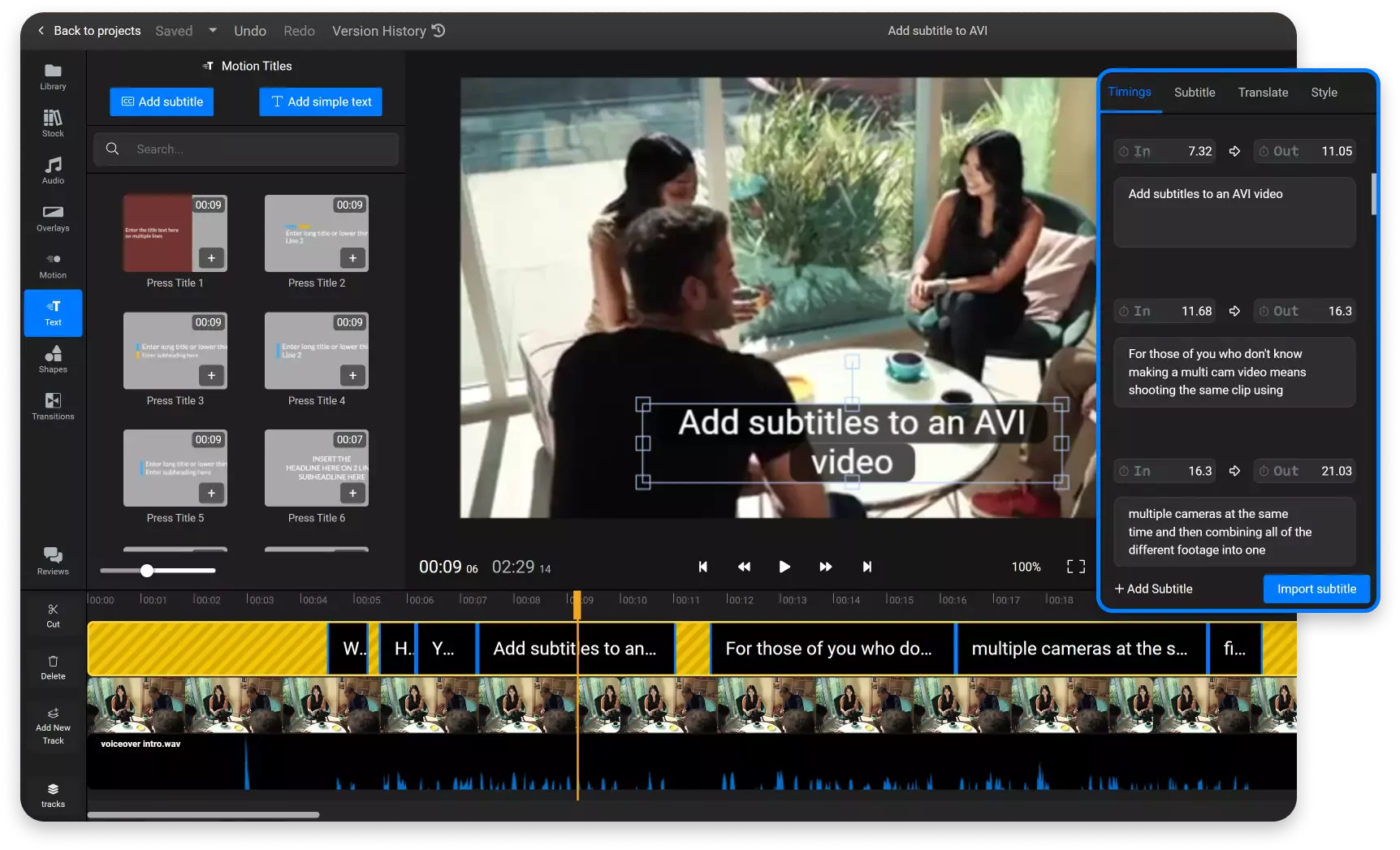This screenshot has height=850, width=1400.
Task: Open the Stock media panel
Action: click(x=52, y=122)
